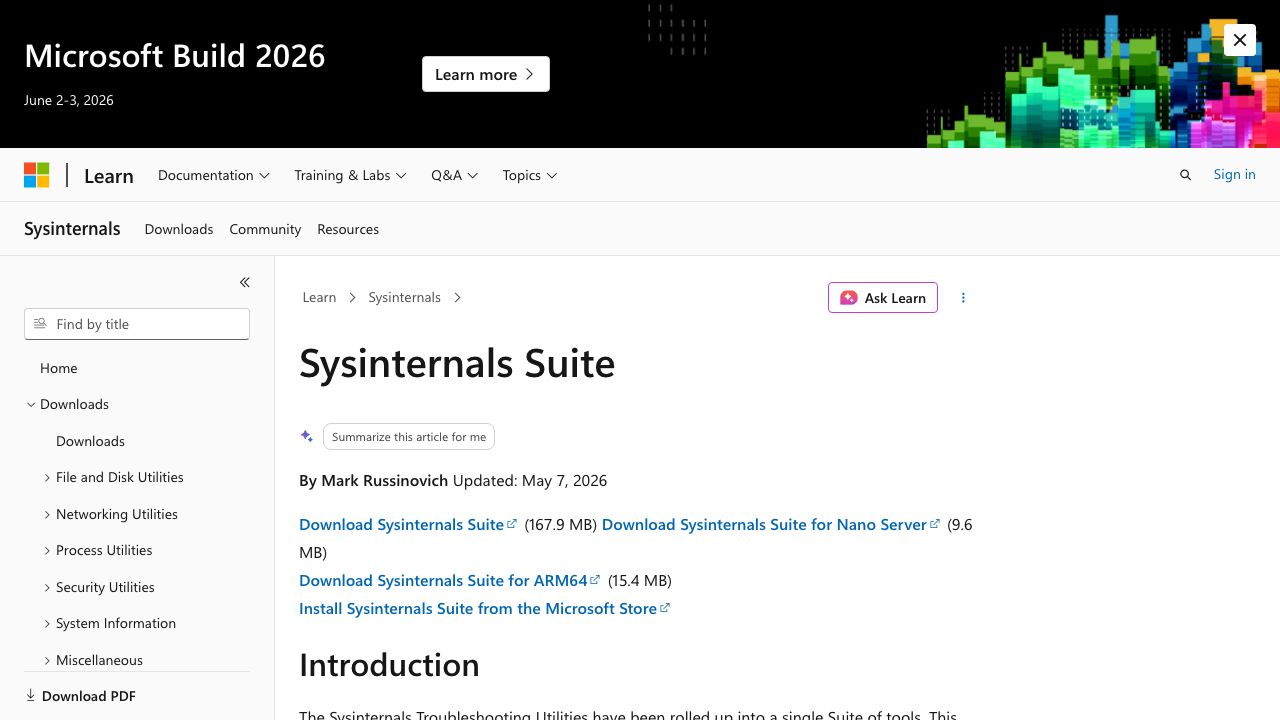Click Download Sysinternals Suite for ARM64
The width and height of the screenshot is (1280, 720).
point(450,580)
